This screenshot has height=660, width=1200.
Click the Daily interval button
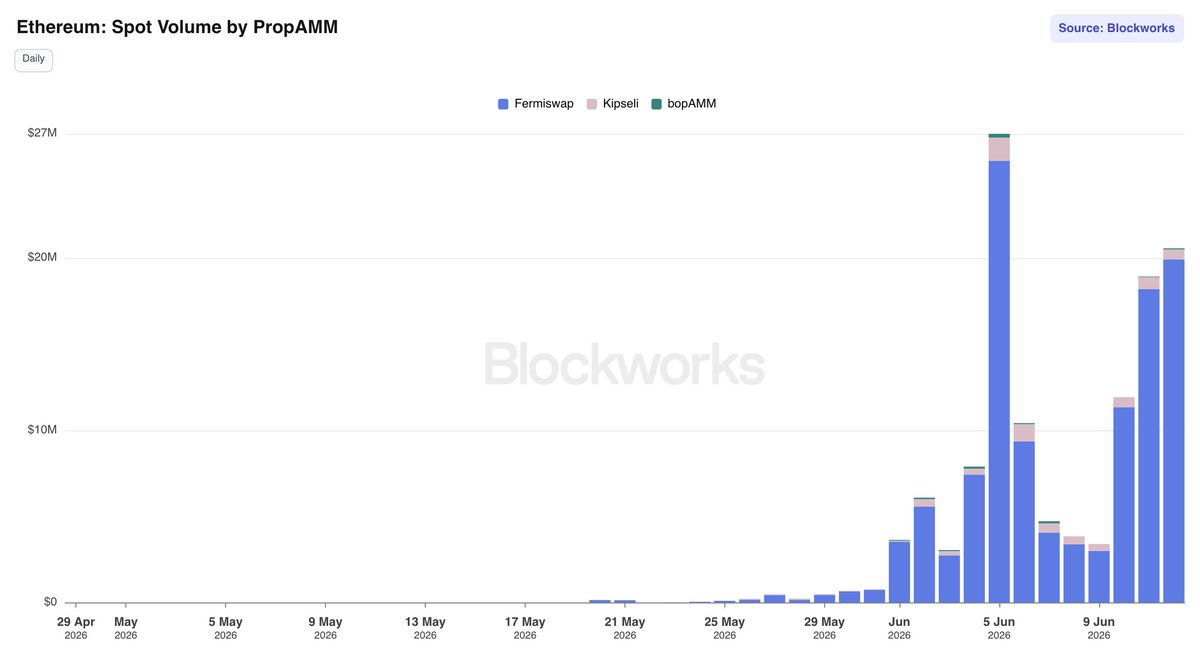pyautogui.click(x=33, y=59)
